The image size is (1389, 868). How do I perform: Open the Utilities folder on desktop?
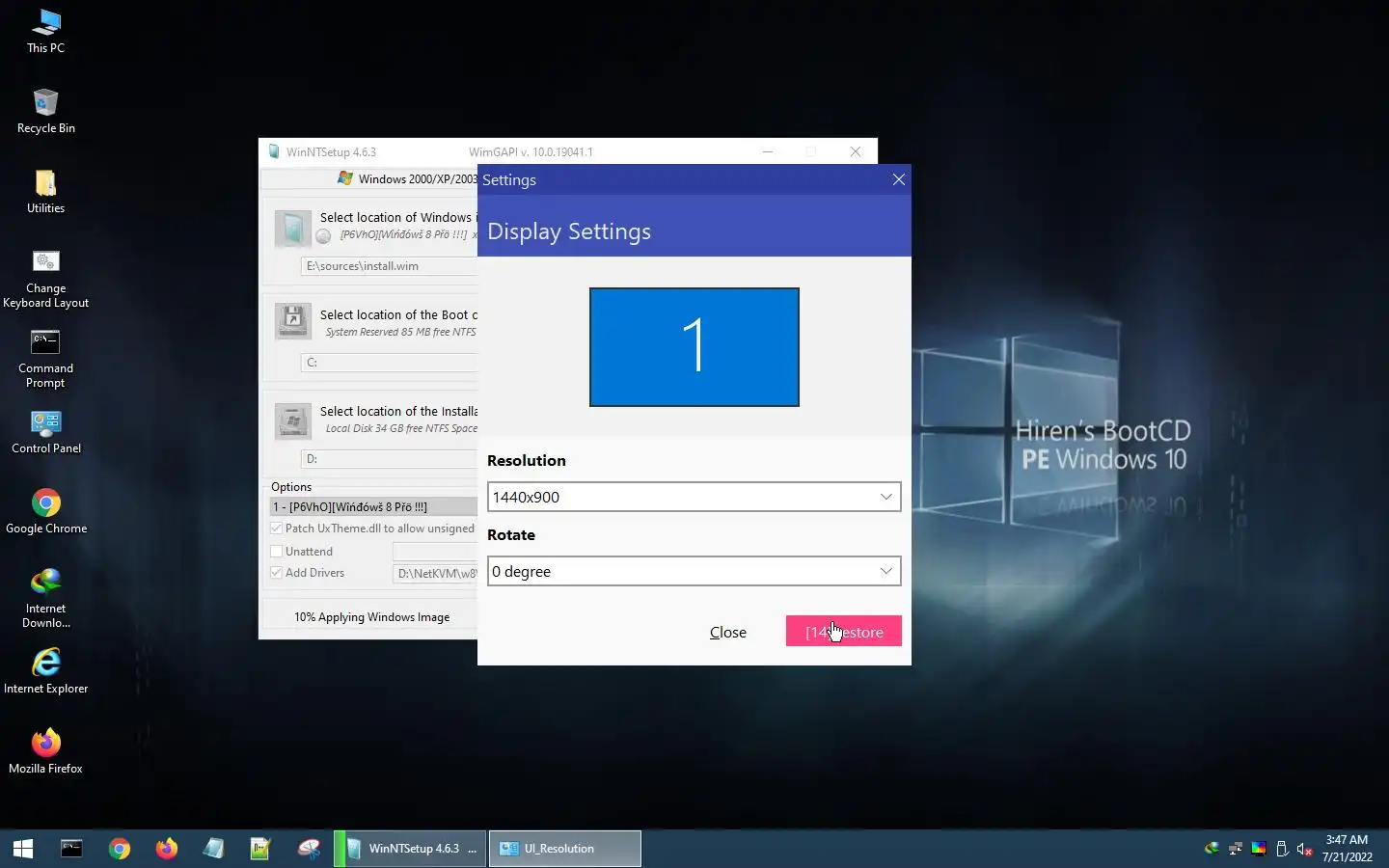coord(45,191)
